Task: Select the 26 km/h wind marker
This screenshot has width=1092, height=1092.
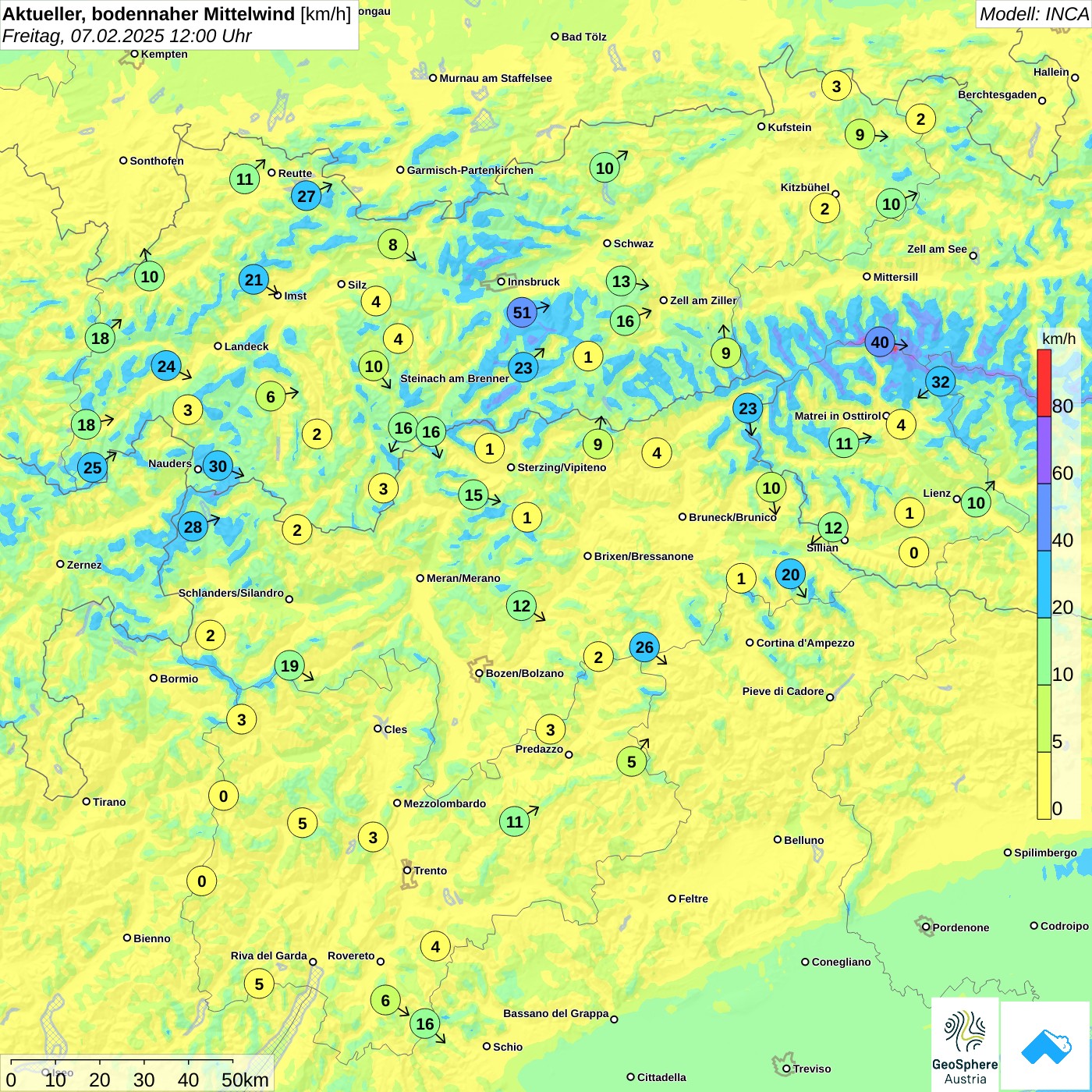Action: (x=644, y=647)
